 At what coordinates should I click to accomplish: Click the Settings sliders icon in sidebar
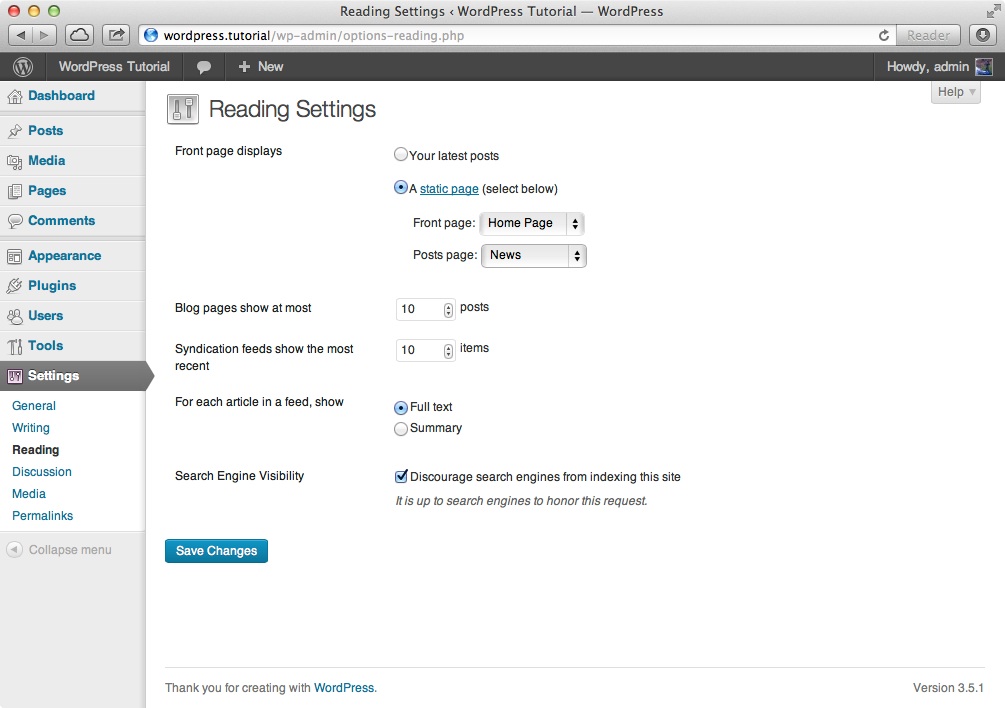coord(15,376)
